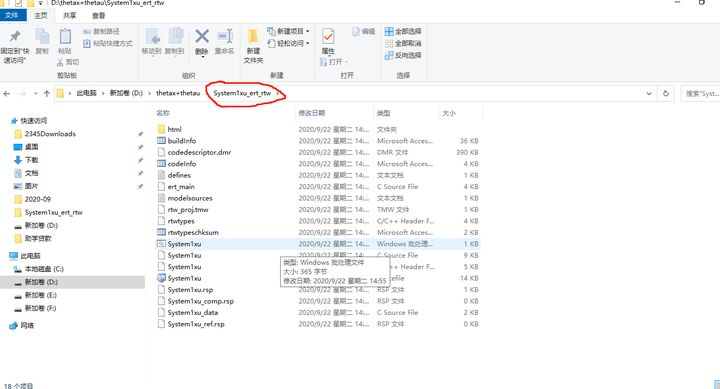Click the 粘贴 paste clipboard icon
The width and height of the screenshot is (720, 389).
(x=65, y=36)
